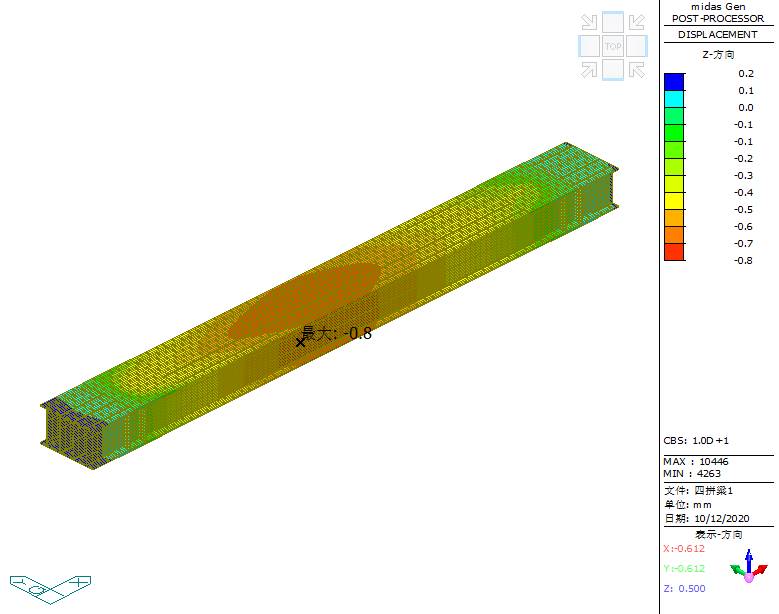
Task: Click the MAX : 10446 node value
Action: tap(696, 462)
